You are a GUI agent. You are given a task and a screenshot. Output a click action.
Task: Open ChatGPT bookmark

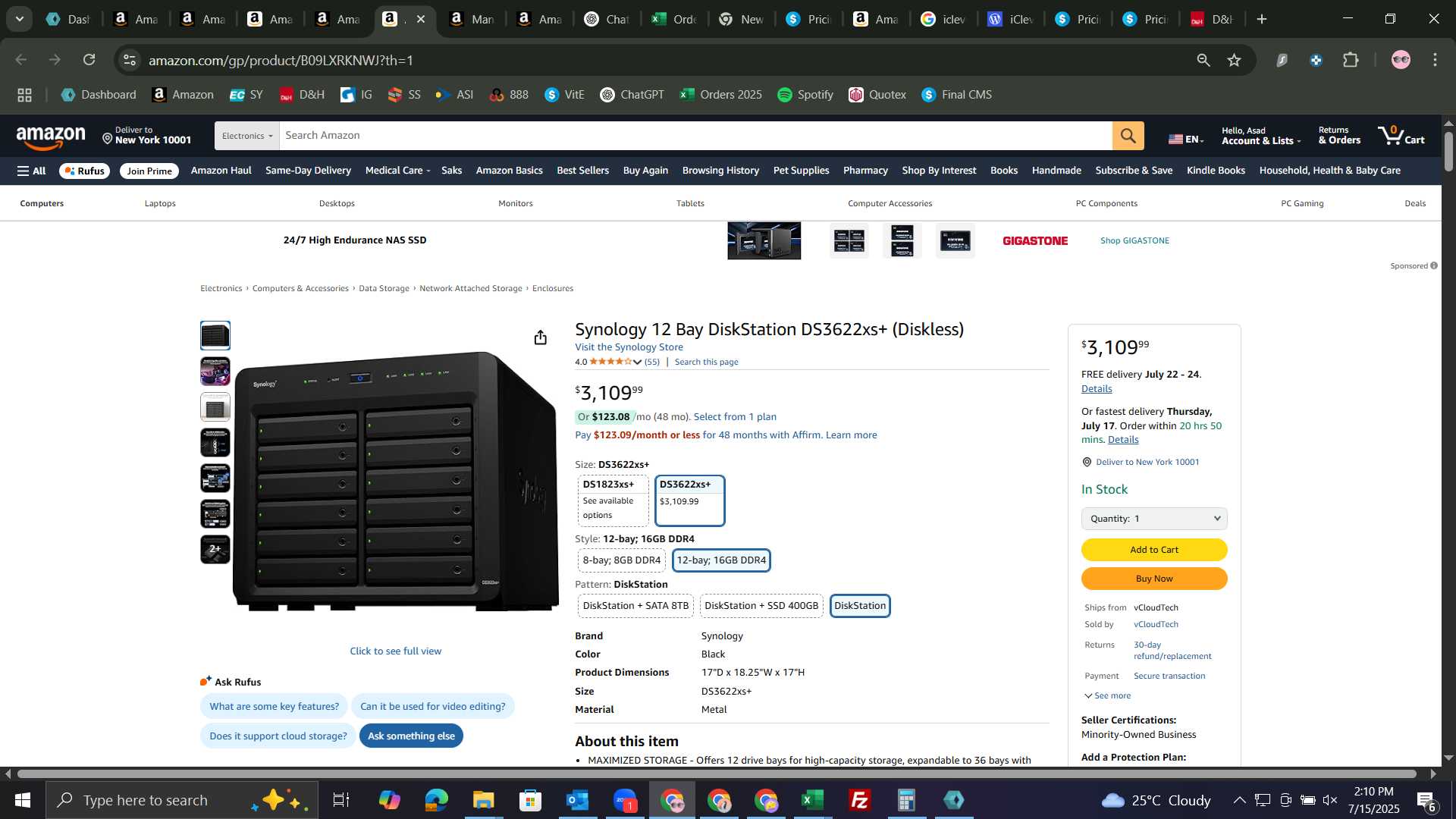[x=632, y=95]
